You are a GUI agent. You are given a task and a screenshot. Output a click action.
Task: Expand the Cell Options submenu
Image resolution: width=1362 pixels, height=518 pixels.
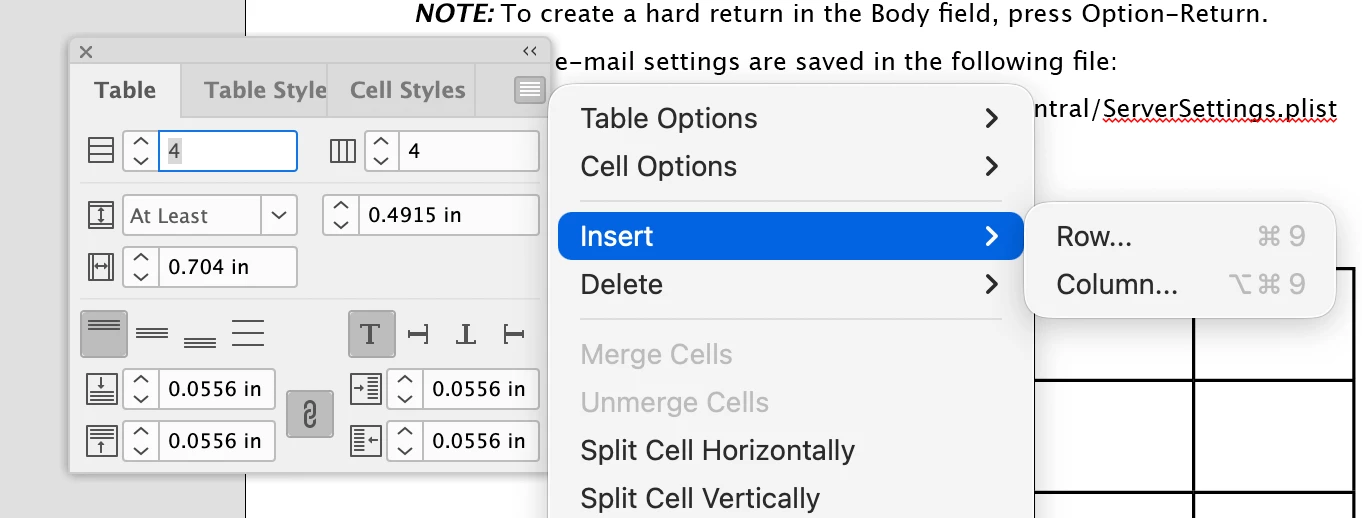pyautogui.click(x=790, y=166)
